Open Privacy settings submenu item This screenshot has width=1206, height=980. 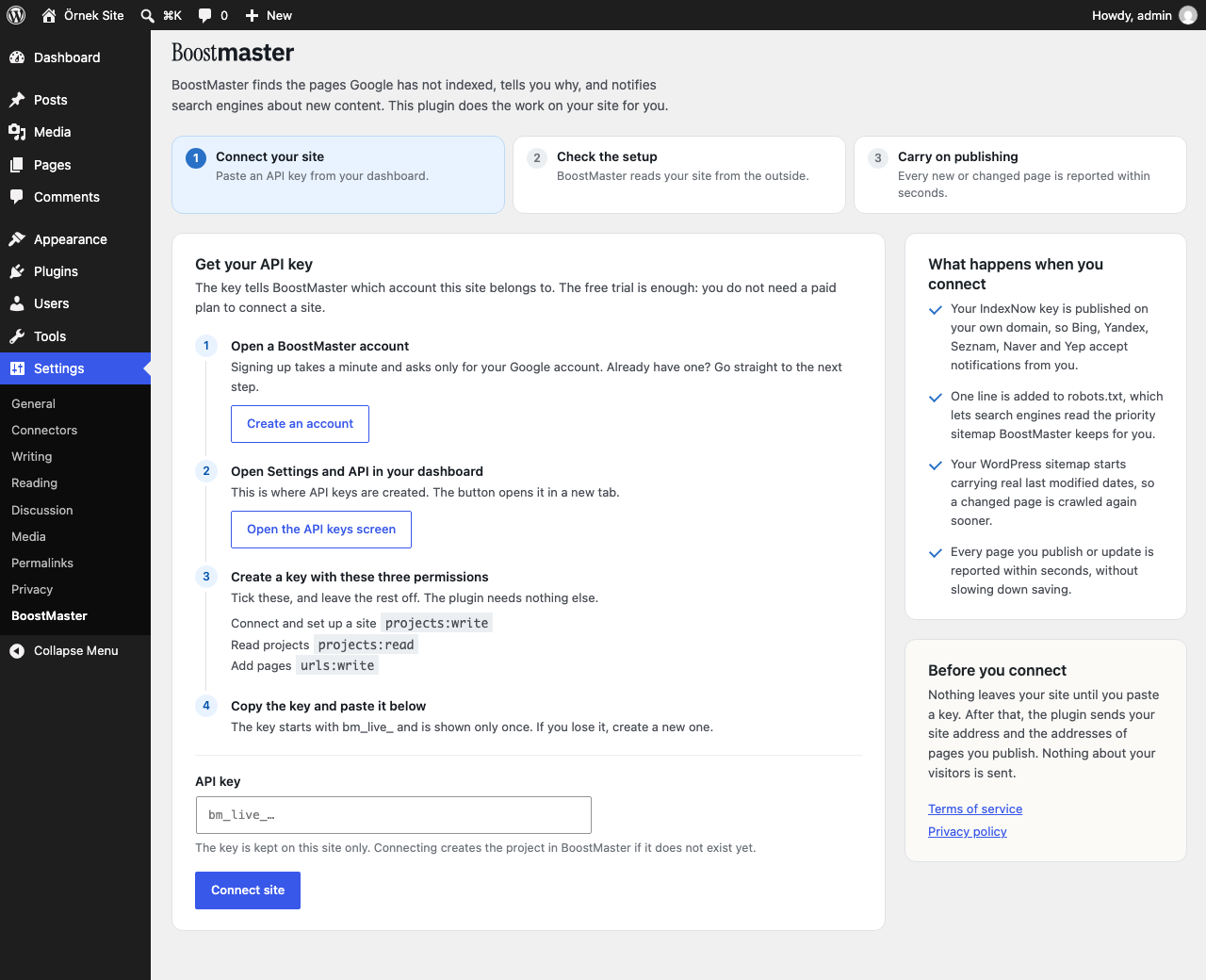(75, 589)
